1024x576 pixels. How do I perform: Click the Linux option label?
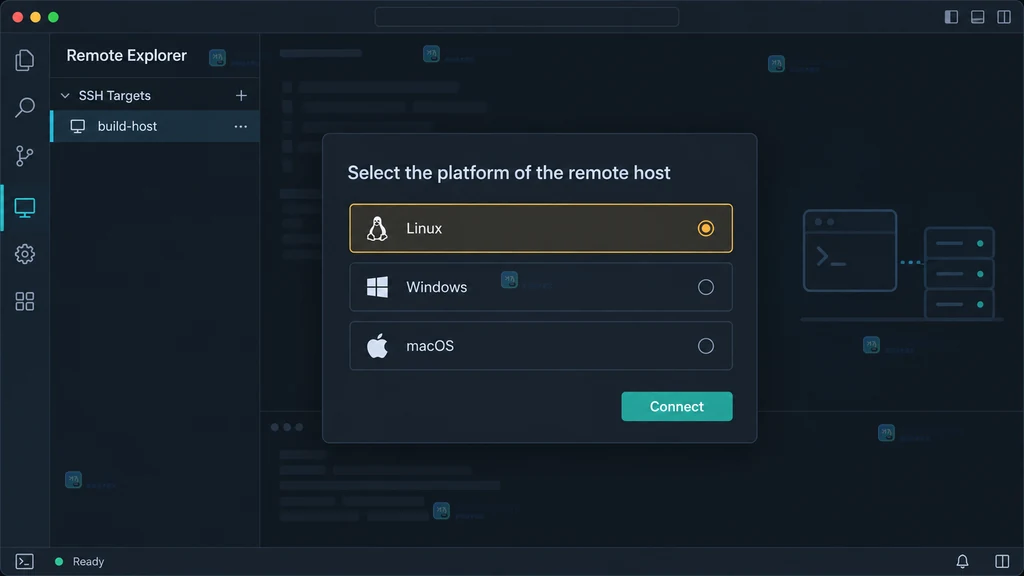tap(424, 229)
